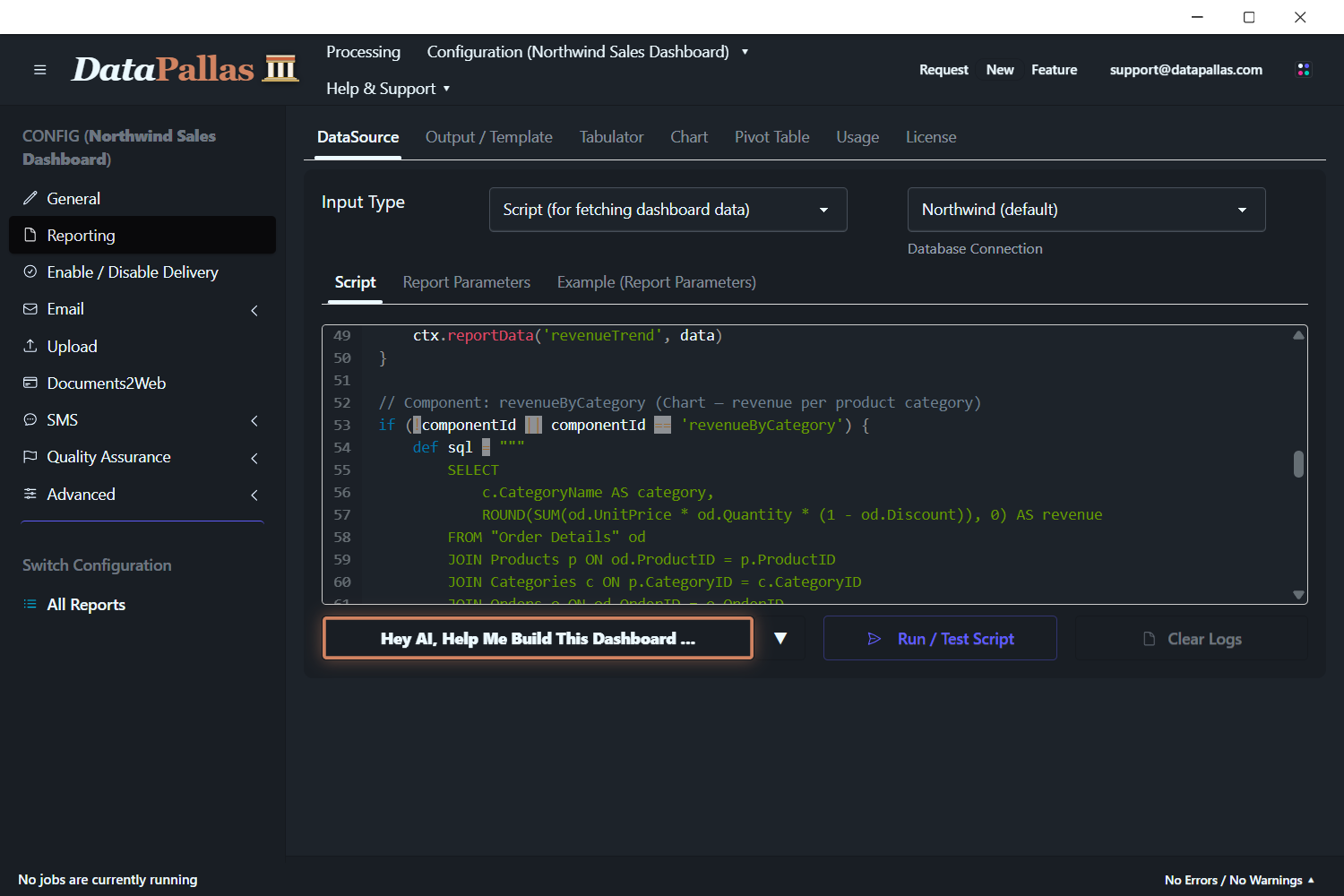
Task: Expand the Email submenu chevron
Action: pyautogui.click(x=254, y=310)
